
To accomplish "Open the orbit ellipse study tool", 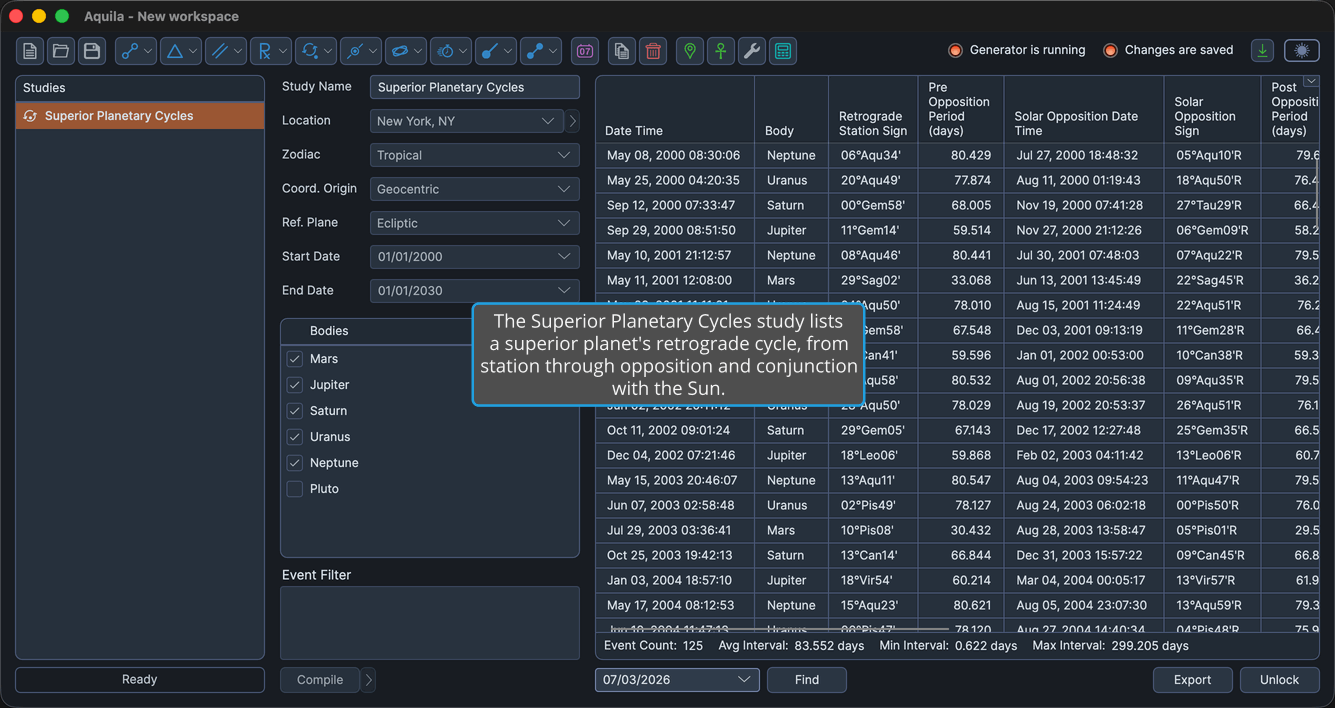I will pyautogui.click(x=406, y=51).
